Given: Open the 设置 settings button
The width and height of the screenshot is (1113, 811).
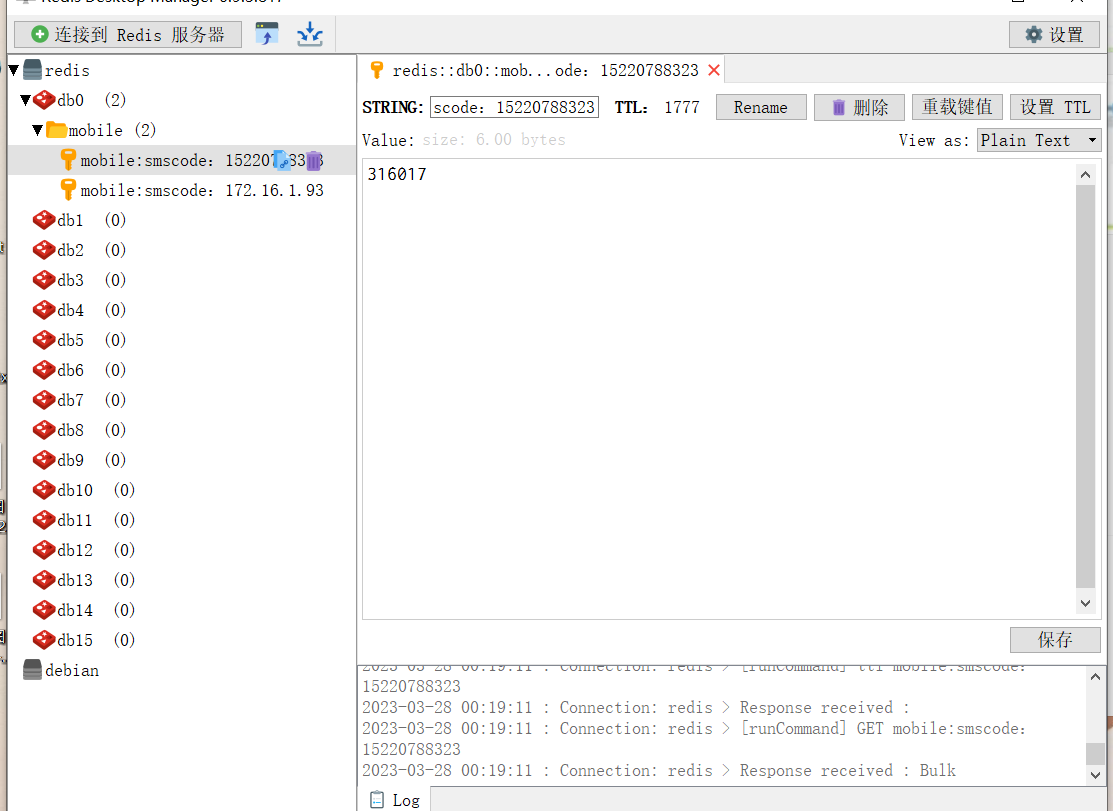Looking at the screenshot, I should click(x=1054, y=35).
